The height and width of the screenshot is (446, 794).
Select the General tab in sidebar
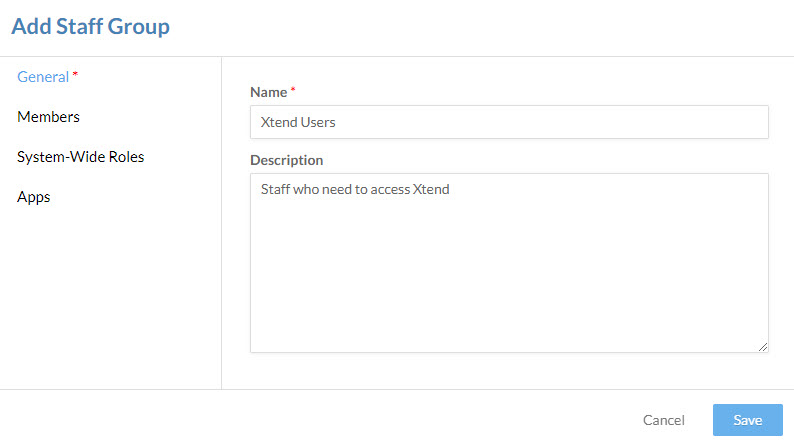pos(43,77)
